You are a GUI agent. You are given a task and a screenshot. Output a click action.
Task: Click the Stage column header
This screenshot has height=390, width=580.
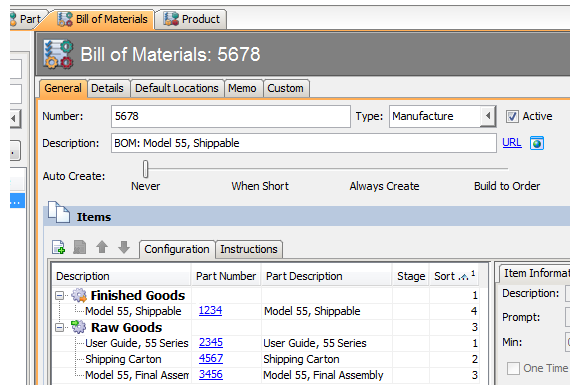tap(411, 276)
